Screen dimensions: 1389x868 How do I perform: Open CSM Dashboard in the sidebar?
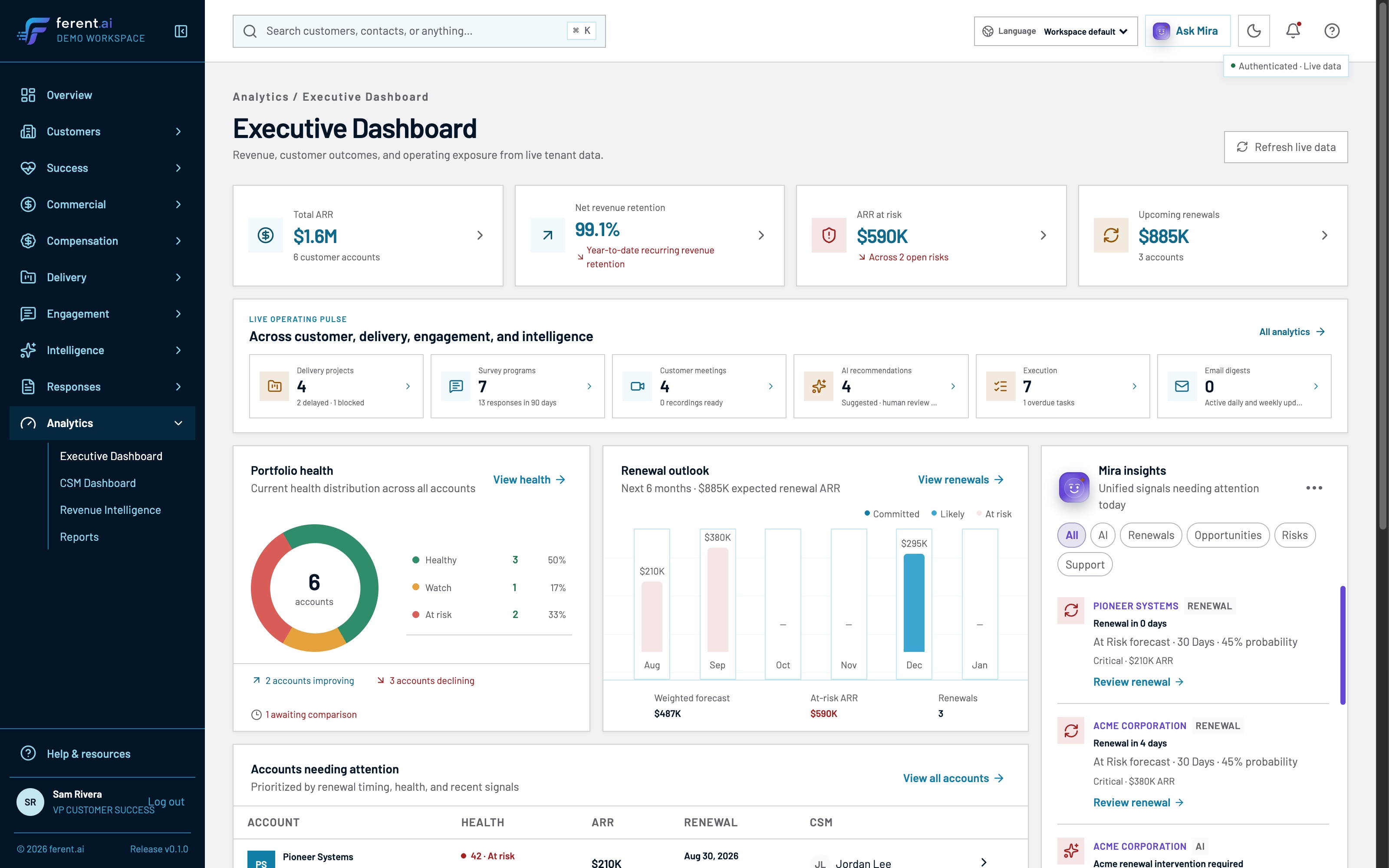point(98,483)
